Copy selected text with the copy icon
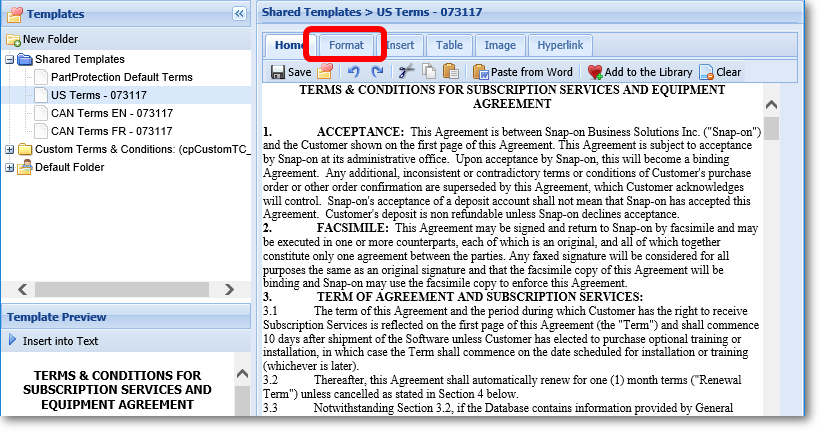824x435 pixels. 429,71
